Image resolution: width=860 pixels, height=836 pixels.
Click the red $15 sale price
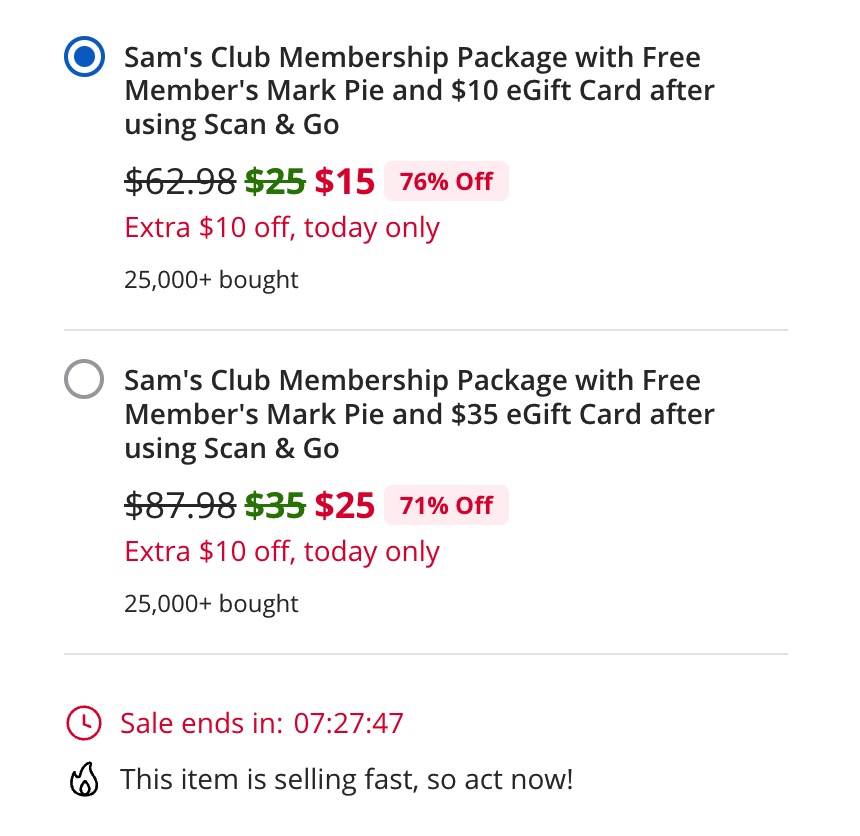coord(345,181)
